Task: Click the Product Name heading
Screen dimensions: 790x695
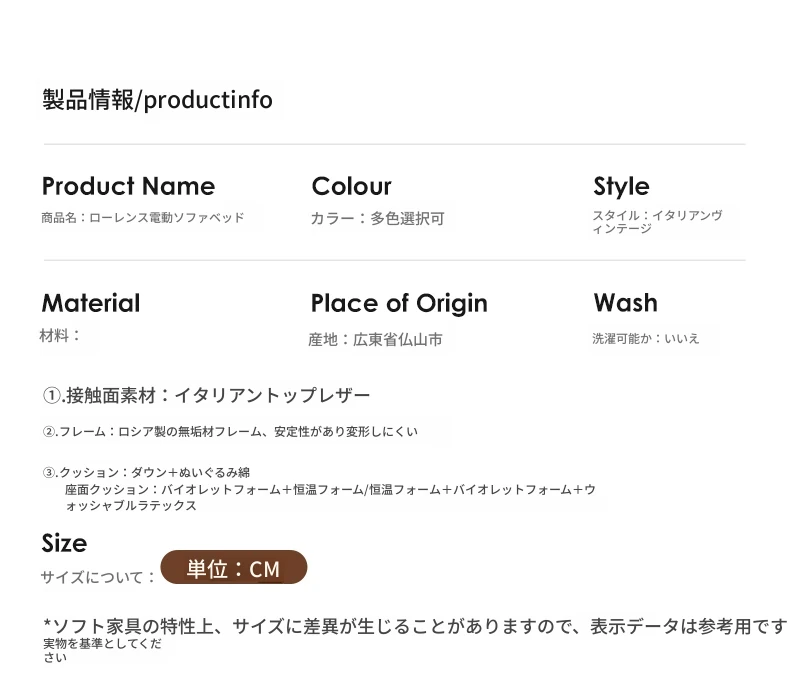Action: (x=128, y=186)
